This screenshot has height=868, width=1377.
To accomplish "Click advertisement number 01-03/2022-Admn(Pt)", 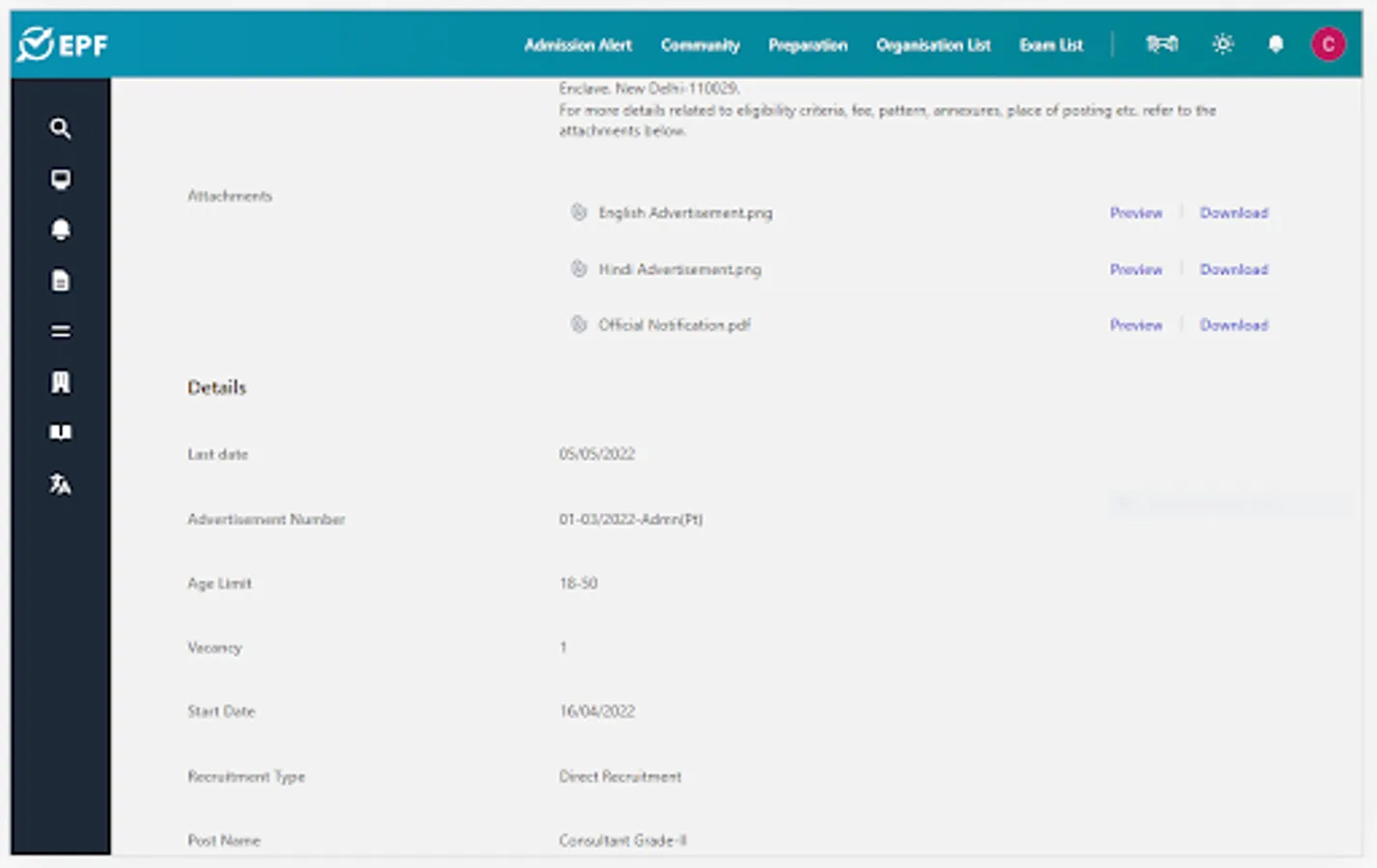I will point(631,519).
